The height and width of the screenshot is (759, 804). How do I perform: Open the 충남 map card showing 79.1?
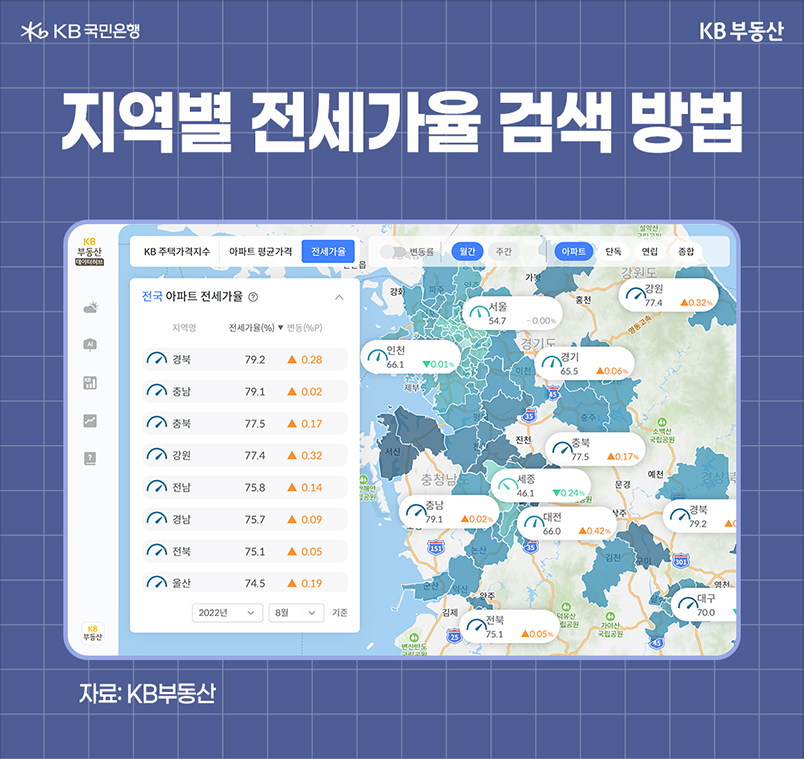(449, 512)
